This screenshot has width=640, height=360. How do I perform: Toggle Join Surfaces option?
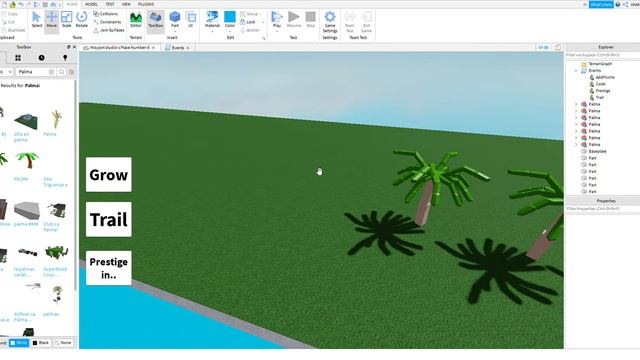click(x=109, y=30)
